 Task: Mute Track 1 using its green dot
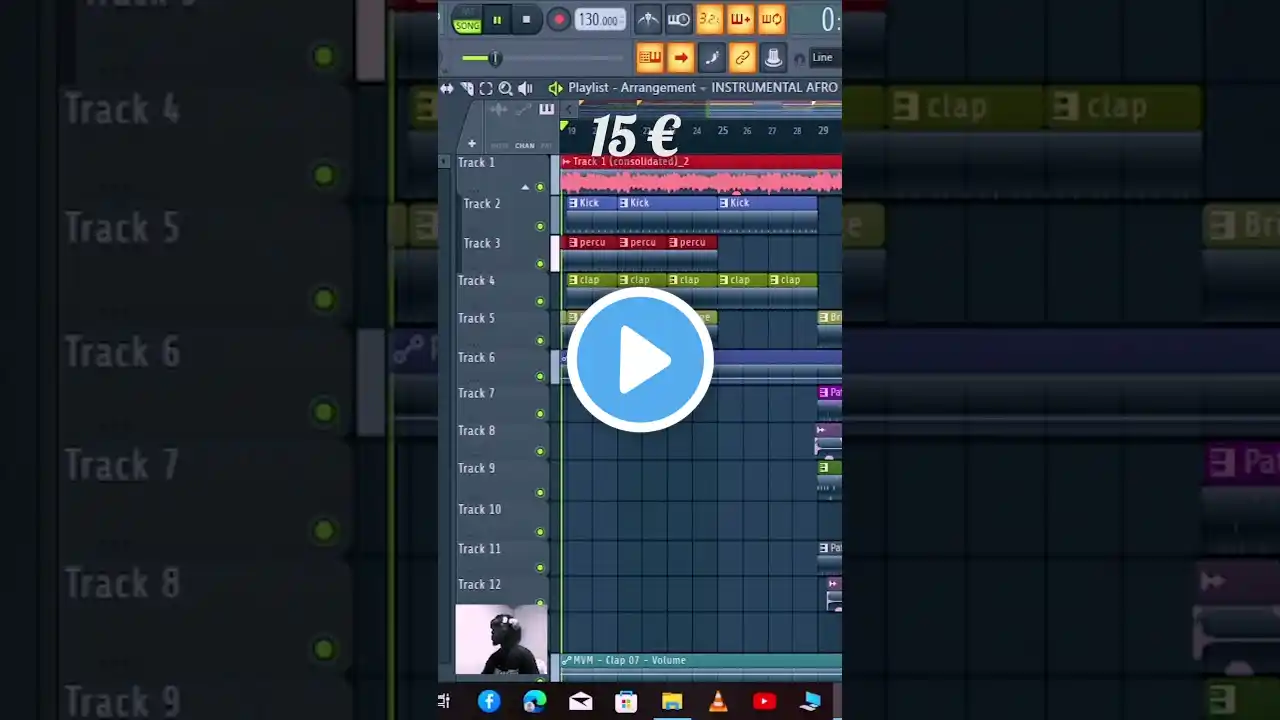click(540, 187)
